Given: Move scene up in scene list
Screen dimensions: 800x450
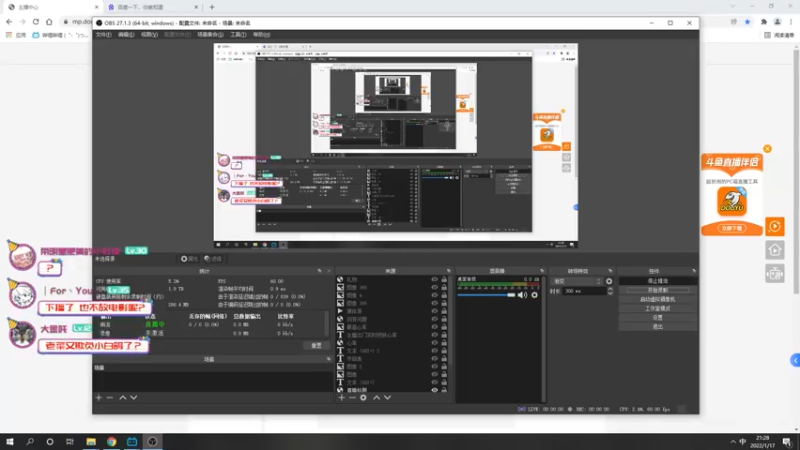Looking at the screenshot, I should pos(122,397).
